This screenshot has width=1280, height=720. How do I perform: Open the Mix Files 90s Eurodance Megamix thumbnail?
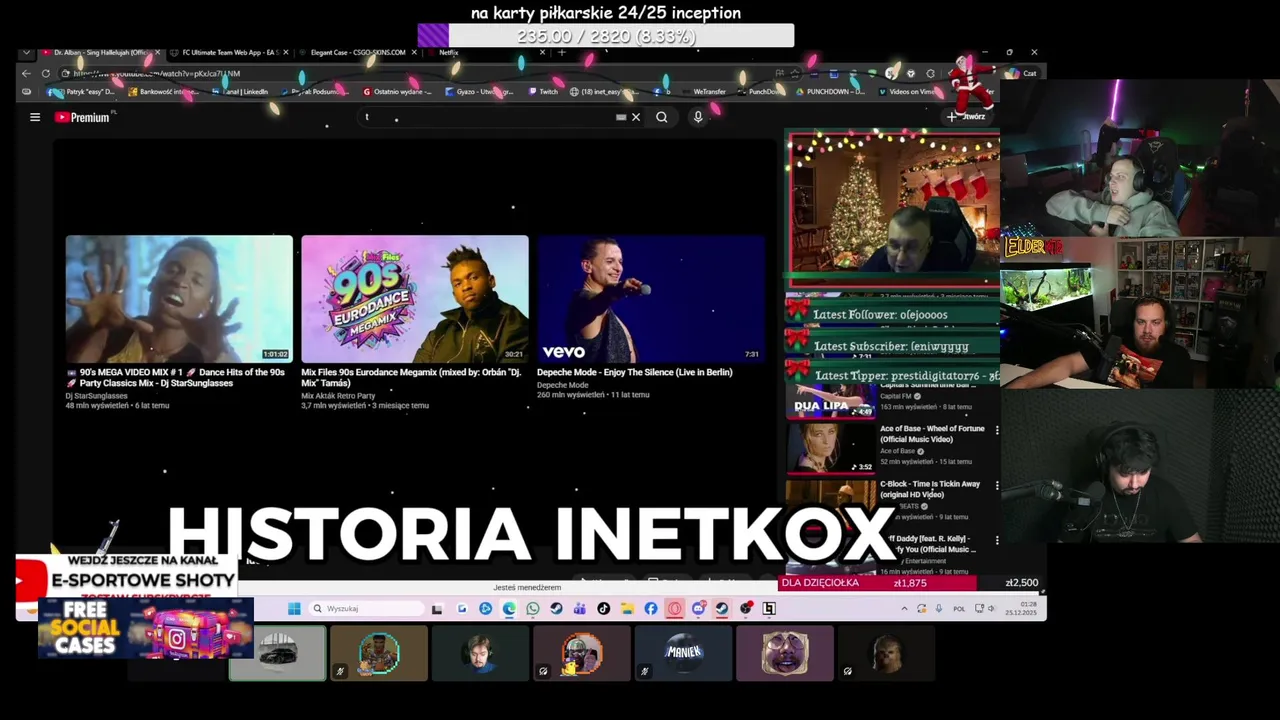tap(415, 298)
